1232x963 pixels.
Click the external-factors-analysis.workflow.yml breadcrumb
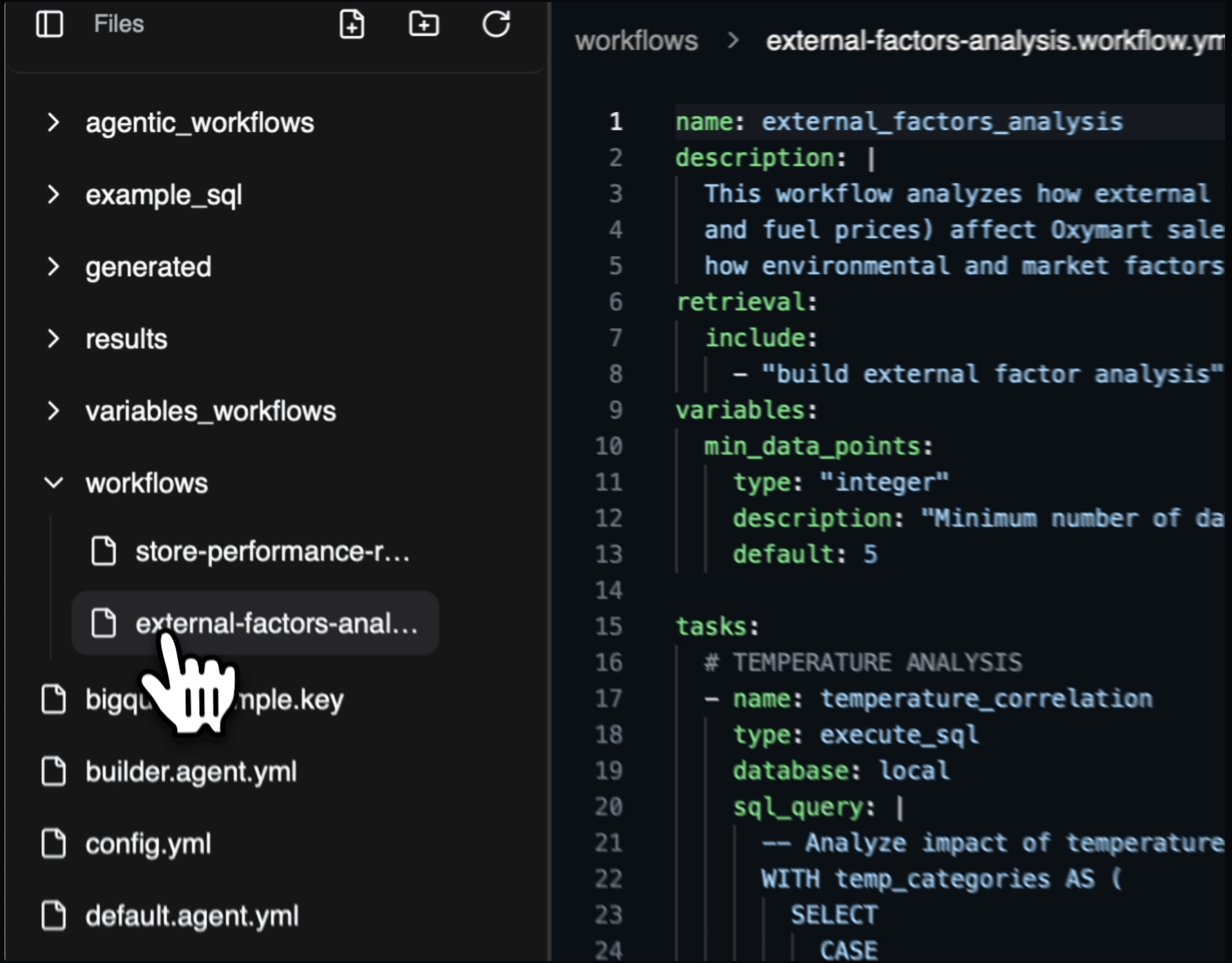994,41
